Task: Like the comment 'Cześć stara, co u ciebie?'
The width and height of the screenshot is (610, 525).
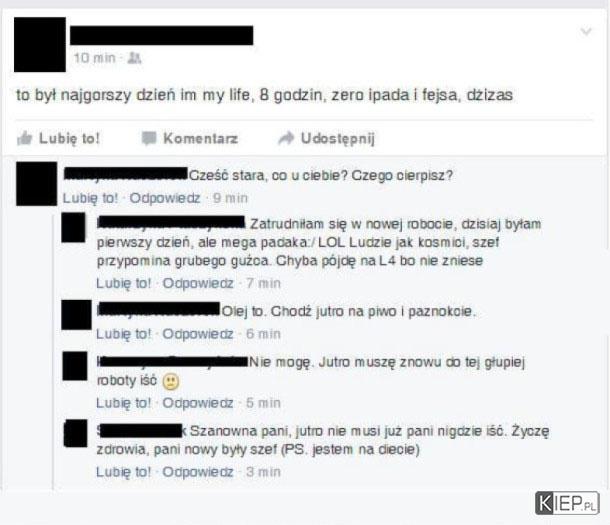Action: [90, 198]
